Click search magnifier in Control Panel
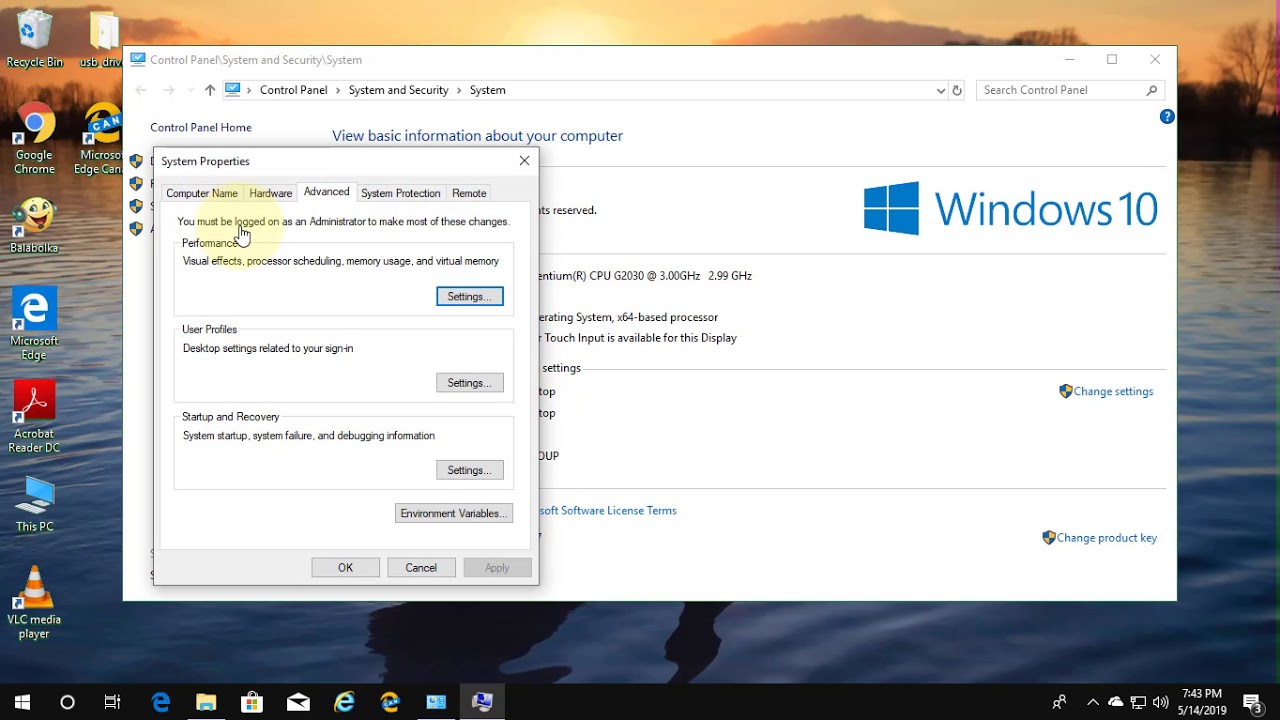Screen dimensions: 1280x720 pyautogui.click(x=1152, y=90)
